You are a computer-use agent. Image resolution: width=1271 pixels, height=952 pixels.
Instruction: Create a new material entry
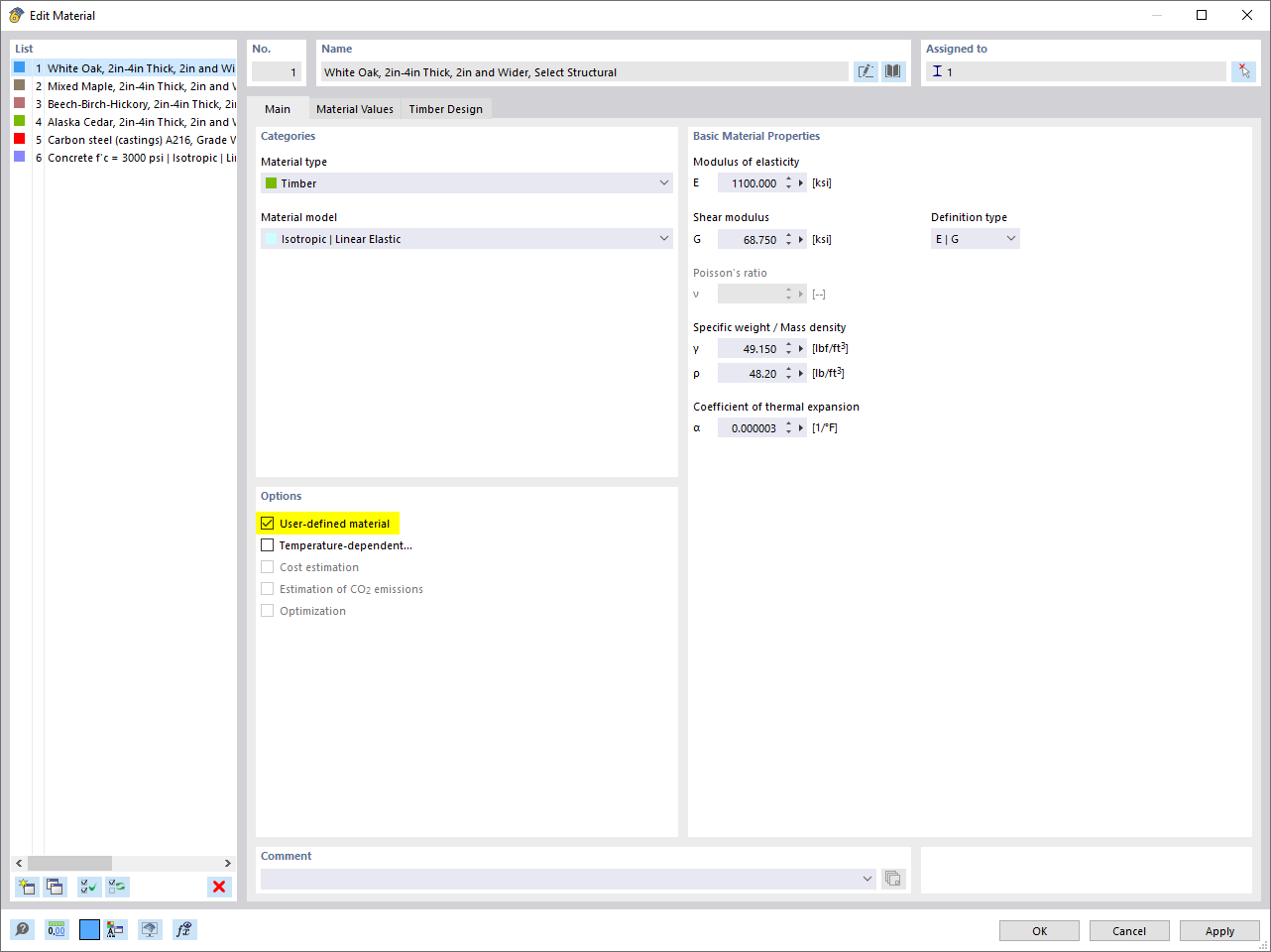27,887
